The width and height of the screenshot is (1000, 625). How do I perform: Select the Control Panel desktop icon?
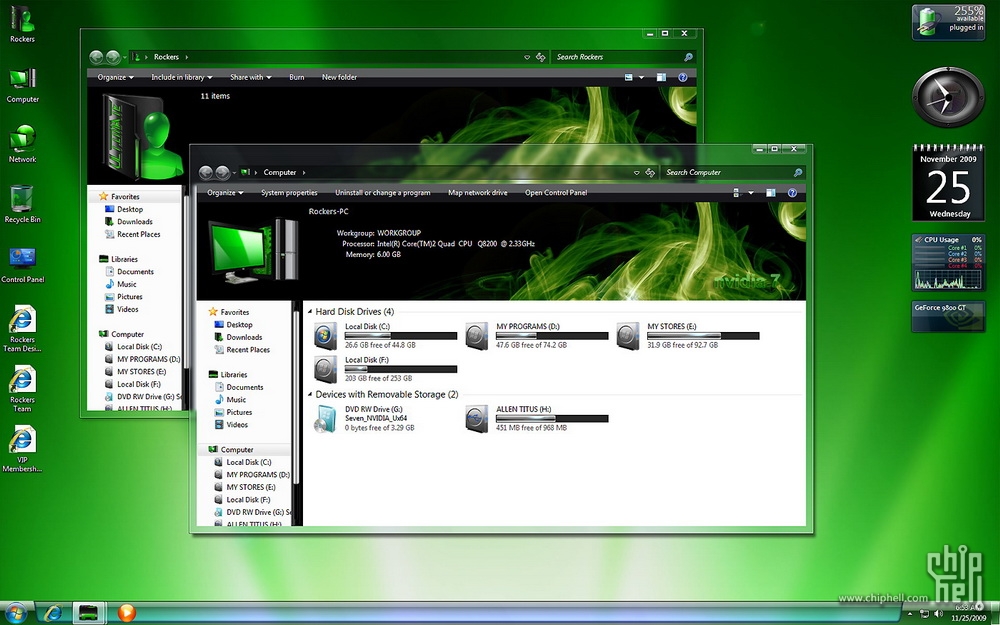[22, 265]
